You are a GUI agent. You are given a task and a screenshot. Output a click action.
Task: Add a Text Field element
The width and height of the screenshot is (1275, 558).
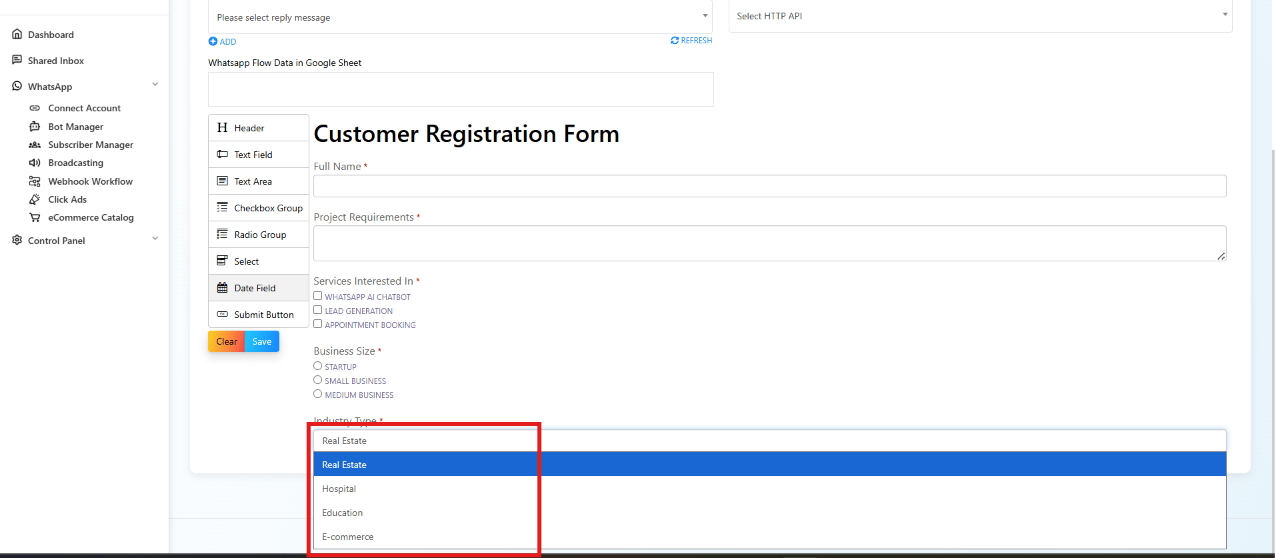coord(259,155)
